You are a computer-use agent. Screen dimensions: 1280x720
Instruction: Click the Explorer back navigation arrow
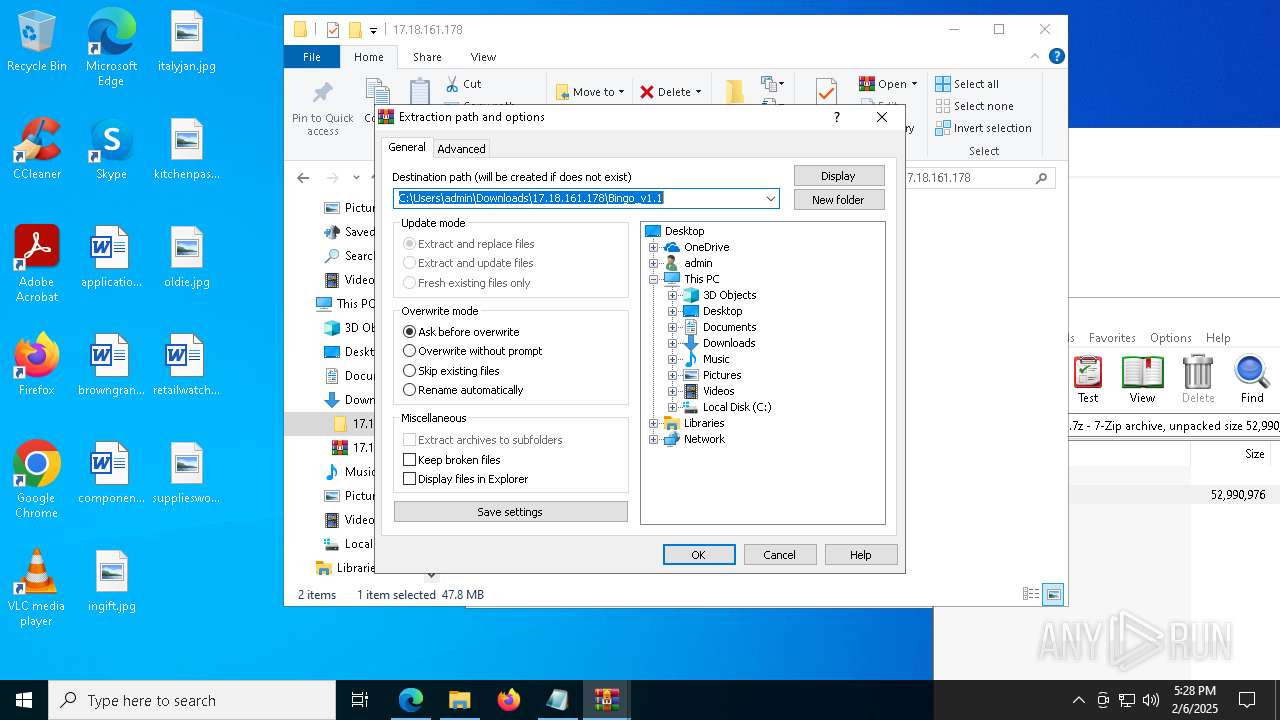(304, 178)
